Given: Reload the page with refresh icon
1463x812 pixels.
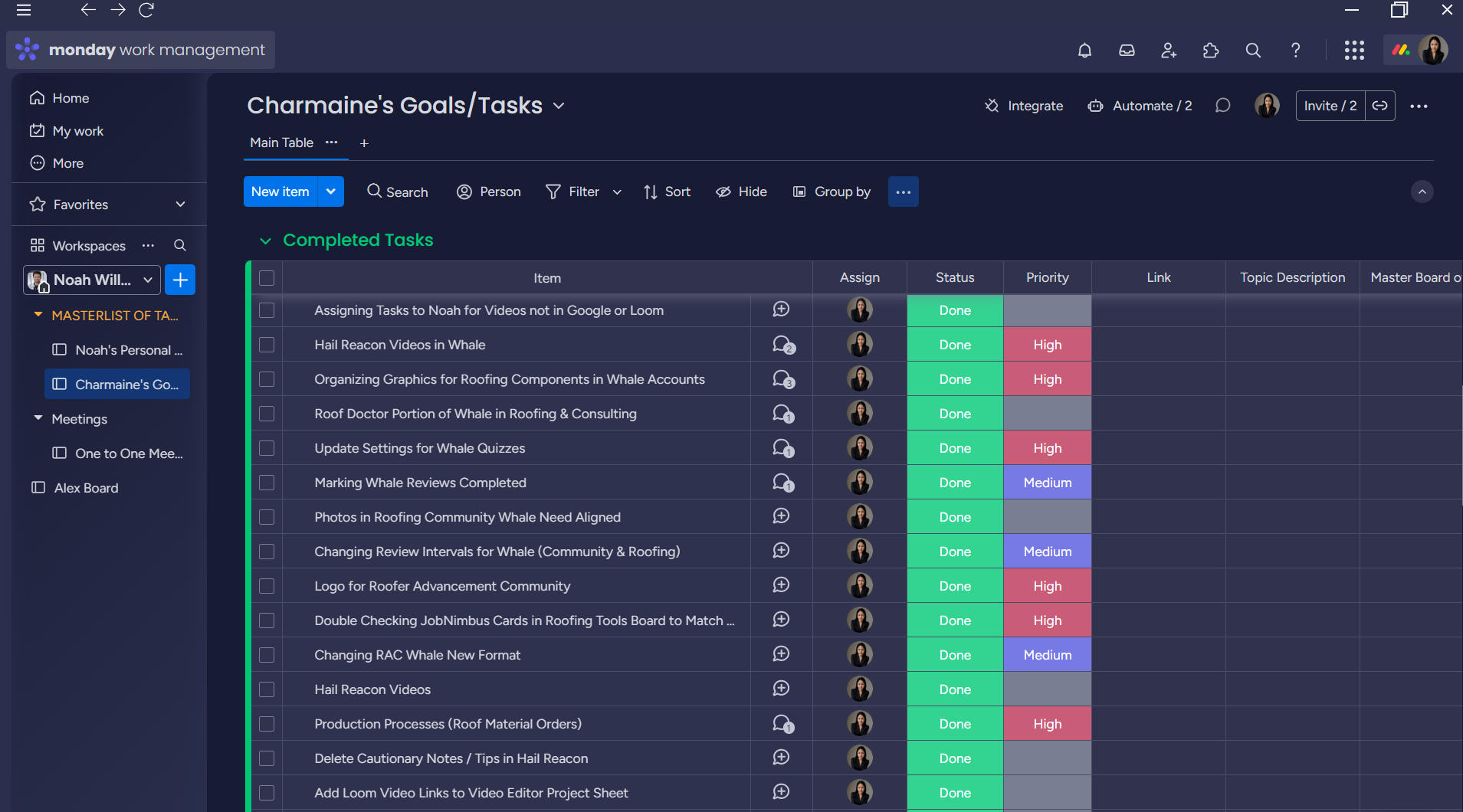Looking at the screenshot, I should tap(146, 10).
